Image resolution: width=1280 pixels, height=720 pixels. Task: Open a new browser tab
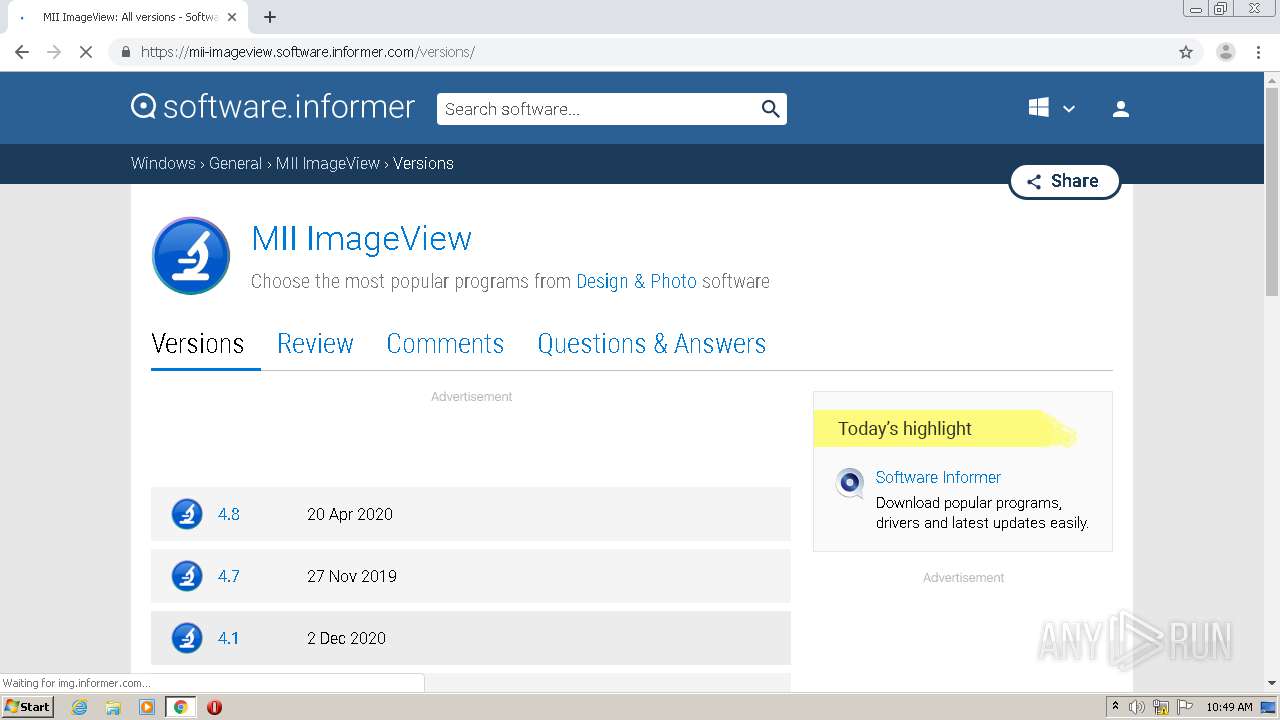[270, 17]
